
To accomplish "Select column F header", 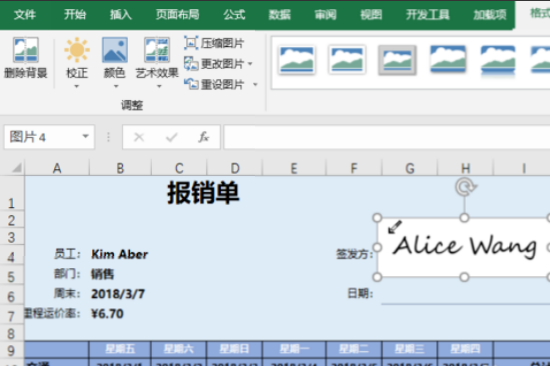I will tap(354, 168).
